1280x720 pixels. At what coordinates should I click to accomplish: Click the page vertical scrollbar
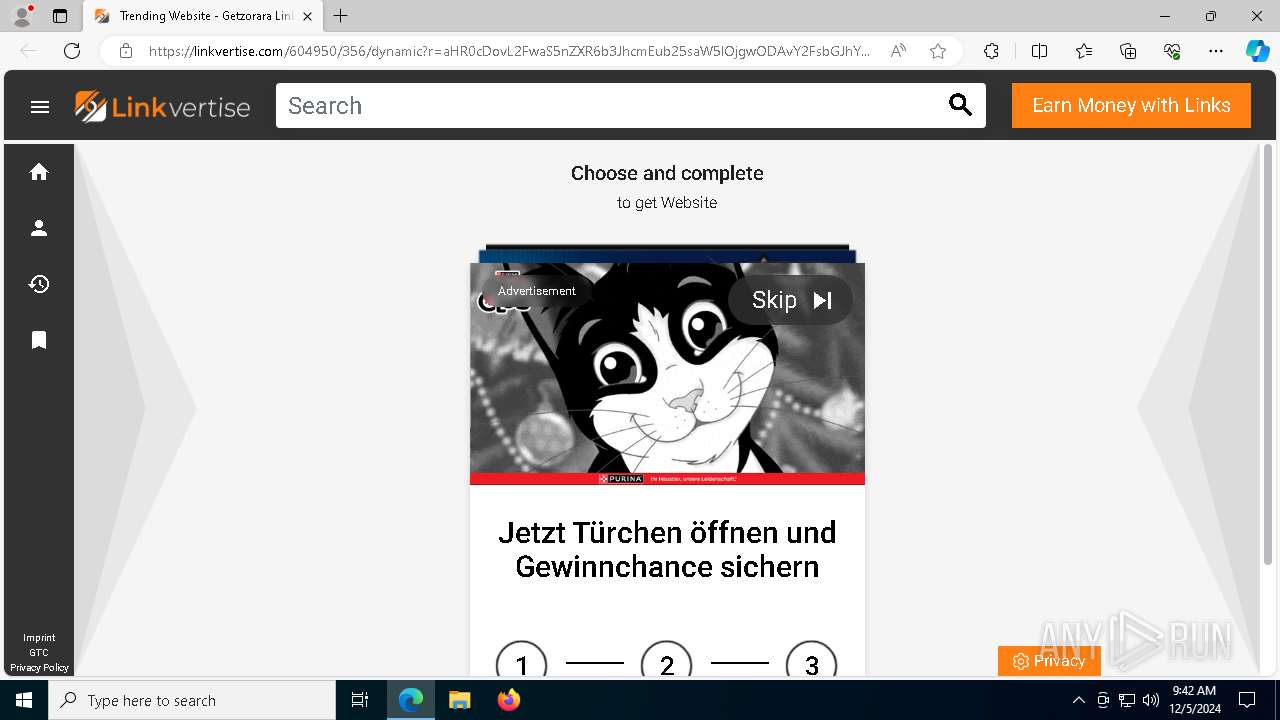pos(1268,355)
